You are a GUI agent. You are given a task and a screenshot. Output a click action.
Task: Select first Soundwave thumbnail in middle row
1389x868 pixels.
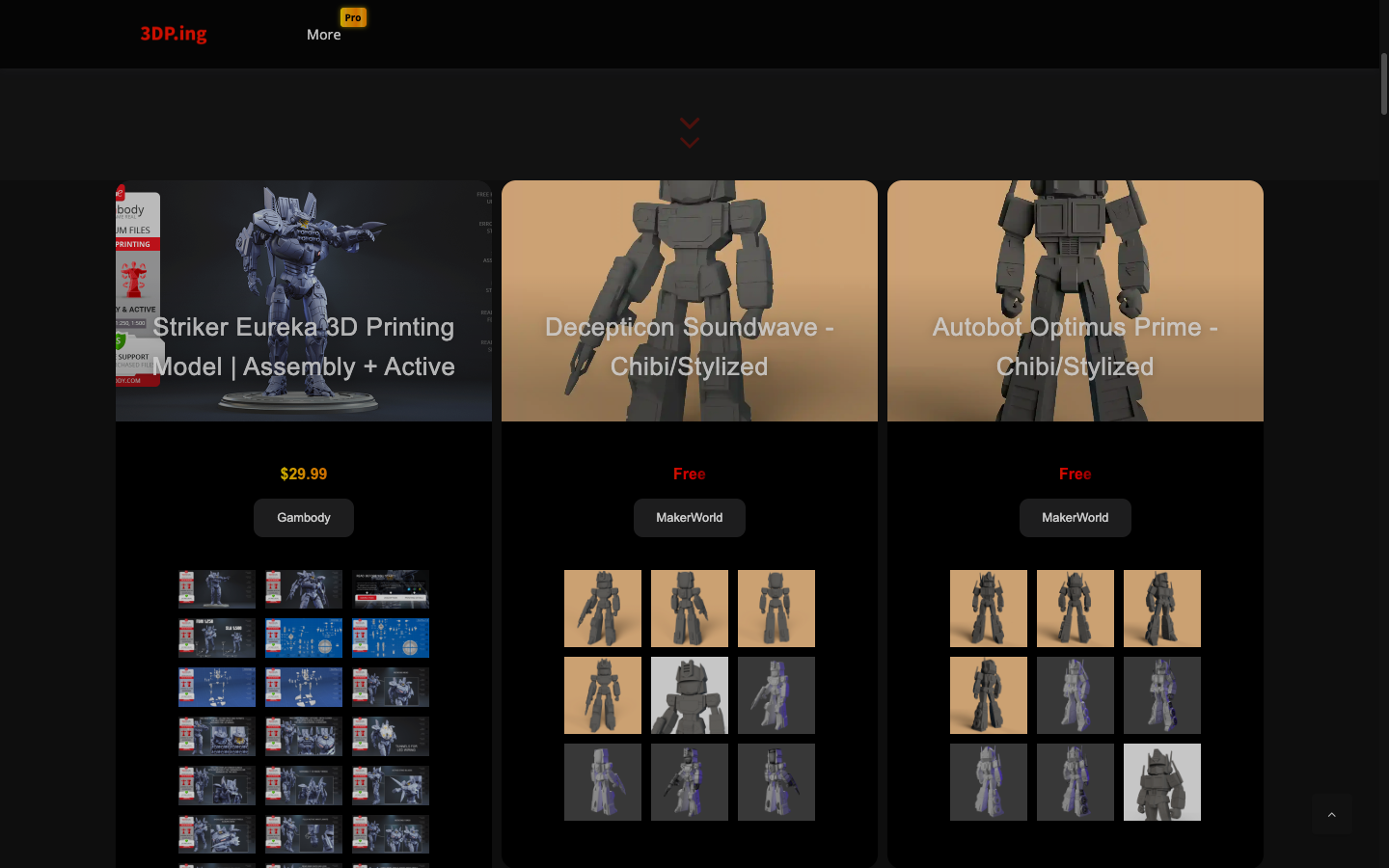[603, 695]
